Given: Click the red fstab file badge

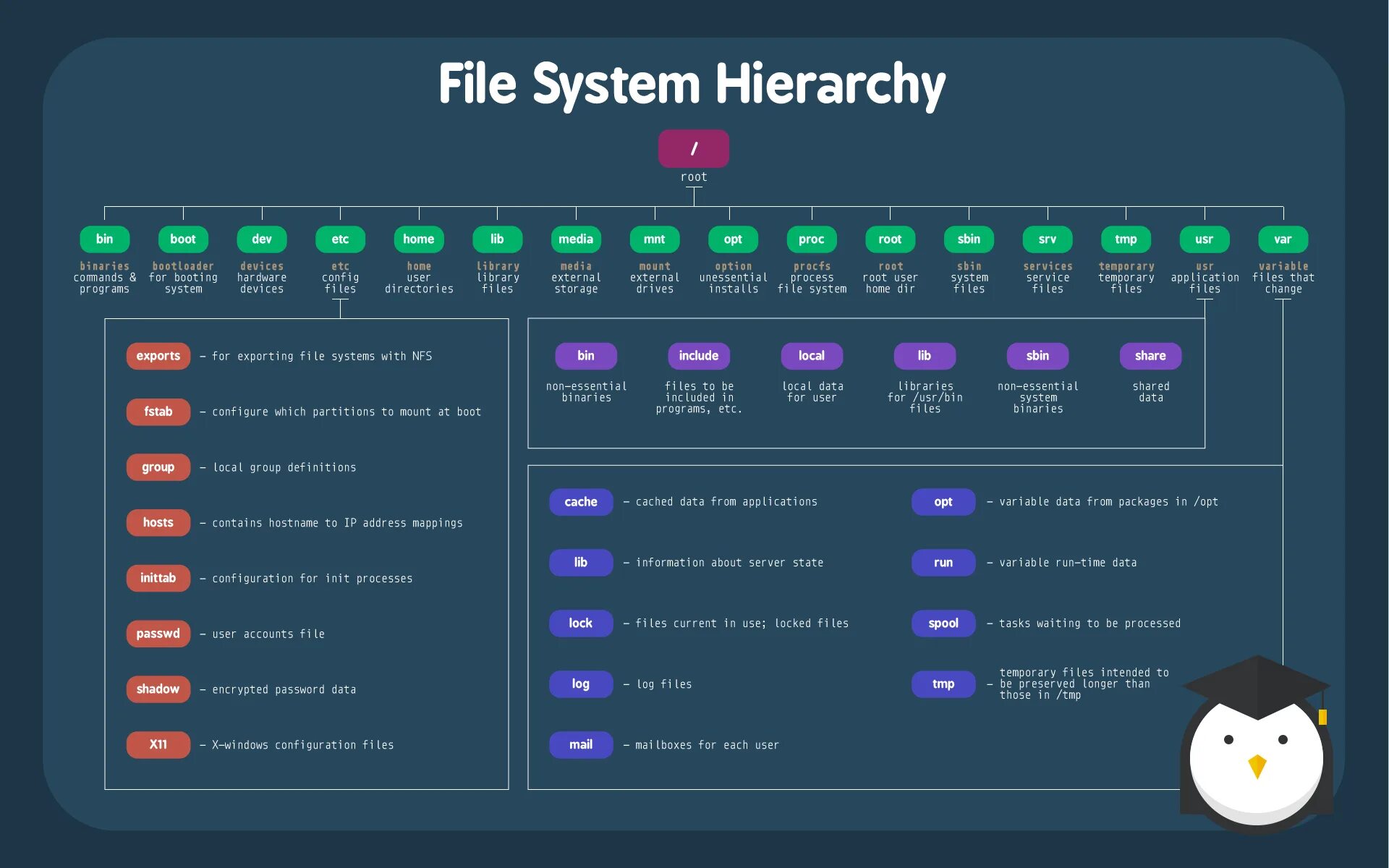Looking at the screenshot, I should click(x=158, y=412).
